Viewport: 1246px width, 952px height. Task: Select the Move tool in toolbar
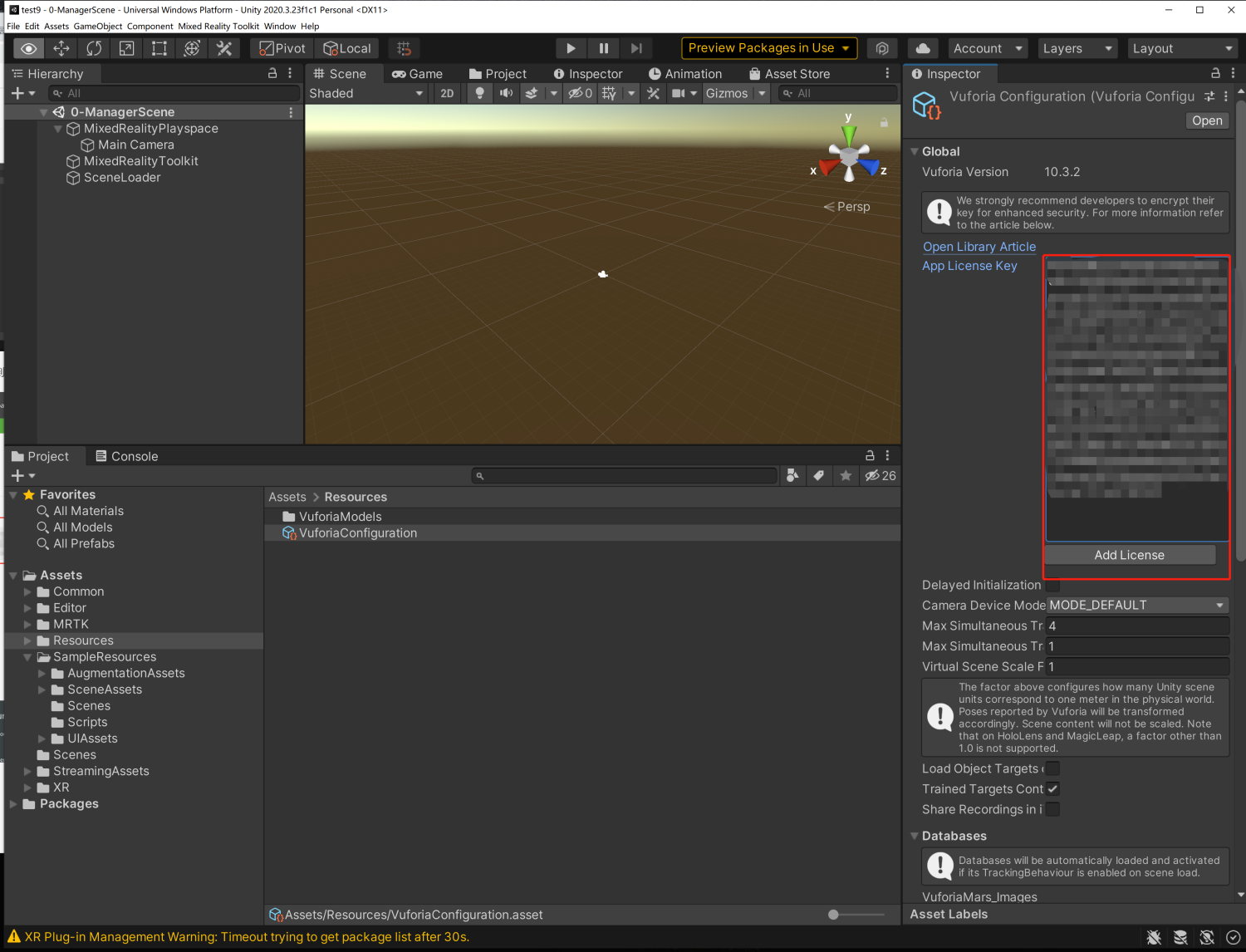tap(61, 48)
